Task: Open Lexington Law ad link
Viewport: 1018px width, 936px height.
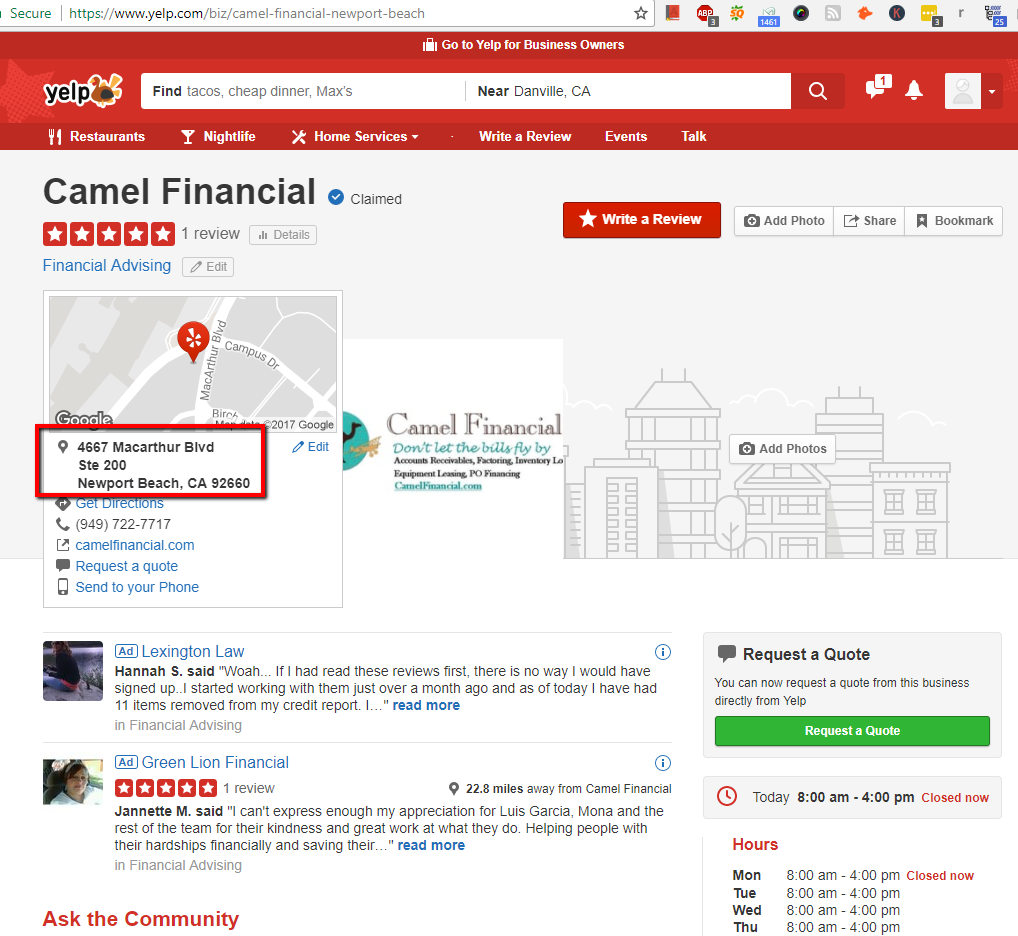Action: (x=193, y=651)
